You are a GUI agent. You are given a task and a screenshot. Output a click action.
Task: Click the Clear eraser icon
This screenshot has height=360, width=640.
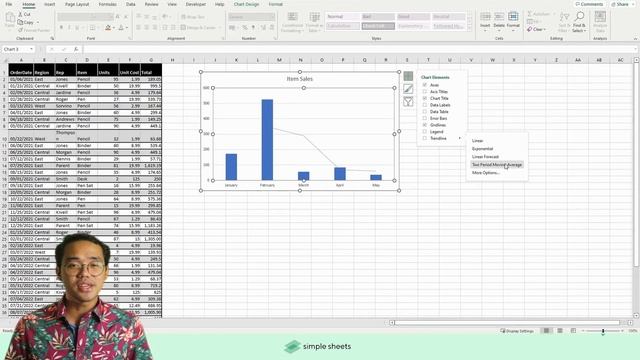(x=529, y=29)
